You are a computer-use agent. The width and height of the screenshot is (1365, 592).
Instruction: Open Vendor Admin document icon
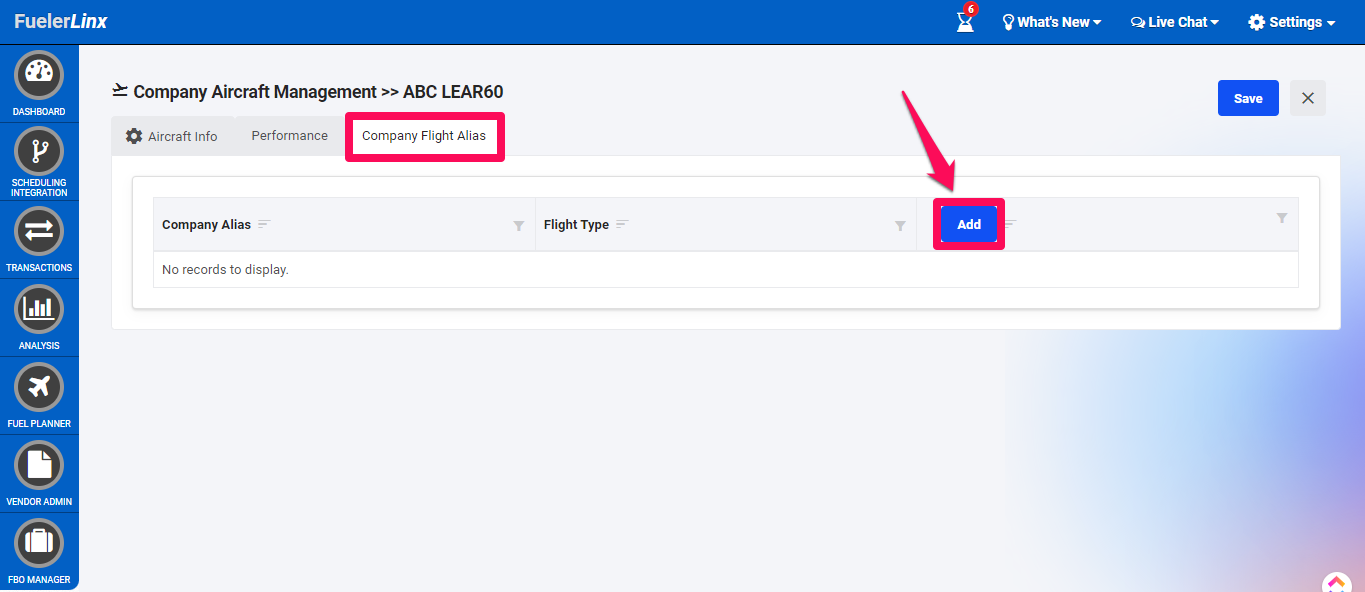(x=39, y=465)
